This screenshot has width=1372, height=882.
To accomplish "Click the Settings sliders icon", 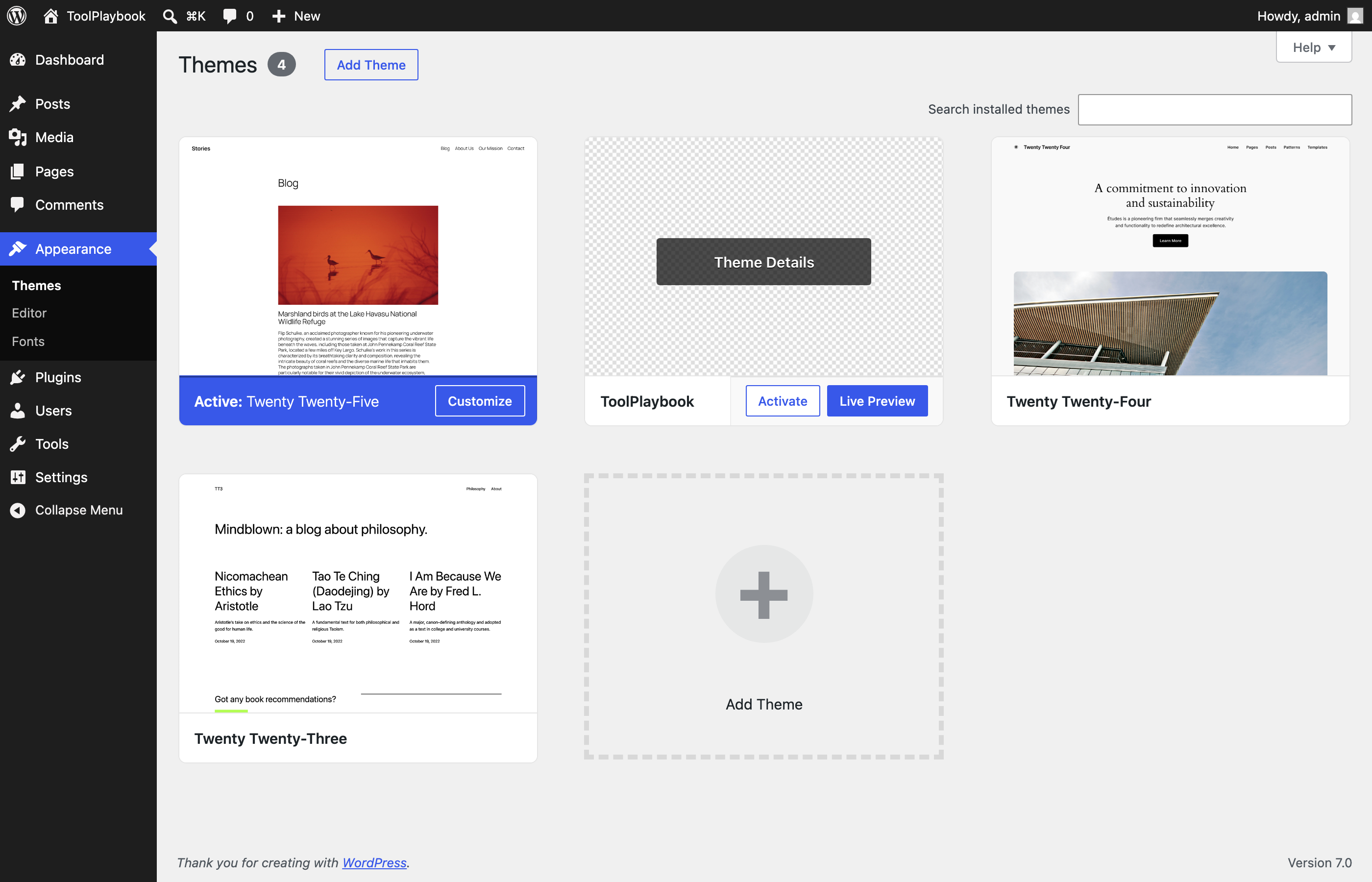I will pyautogui.click(x=18, y=476).
